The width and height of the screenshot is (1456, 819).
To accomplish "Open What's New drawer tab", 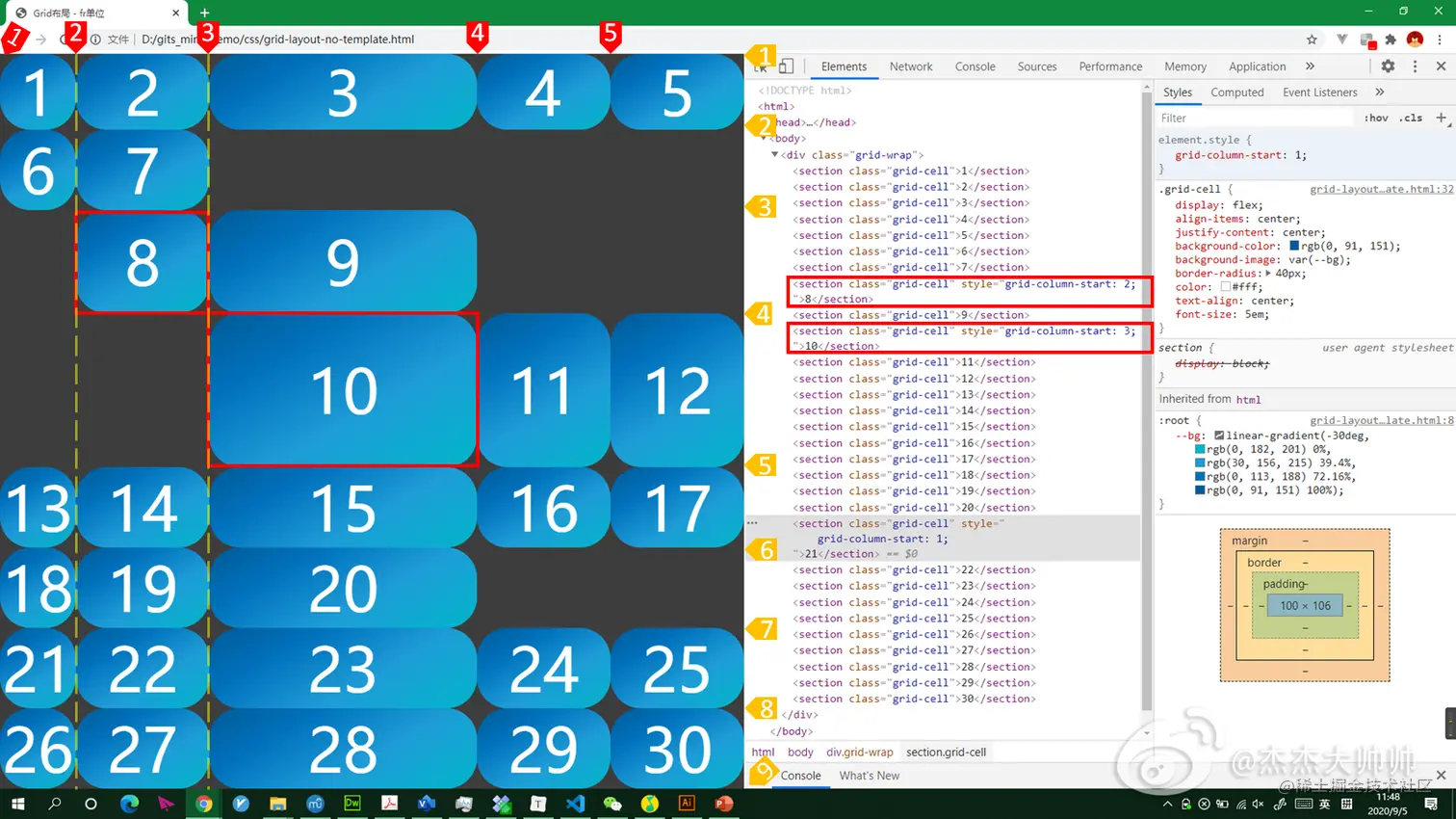I will coord(869,776).
